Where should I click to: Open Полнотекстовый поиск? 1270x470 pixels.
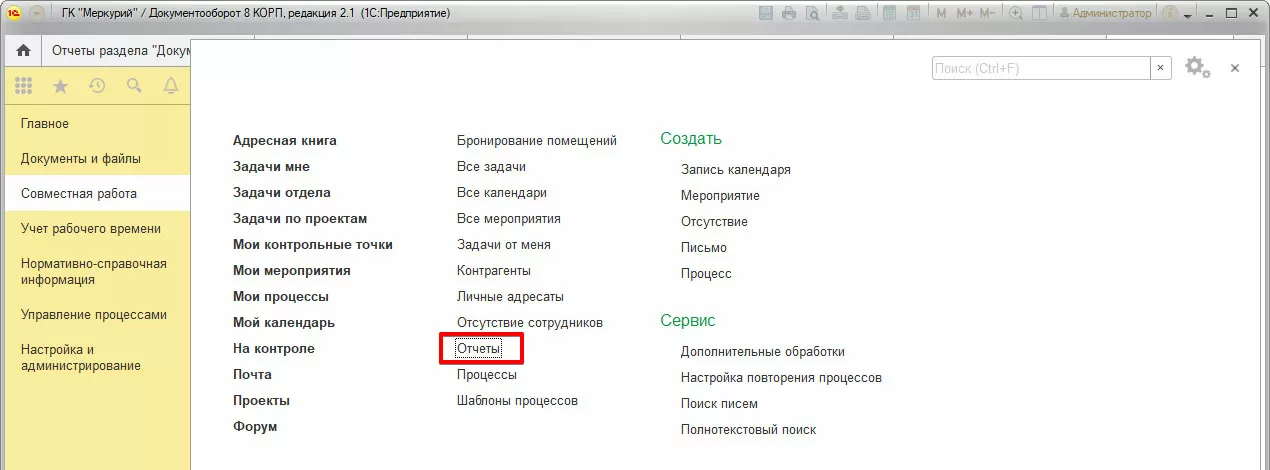748,430
